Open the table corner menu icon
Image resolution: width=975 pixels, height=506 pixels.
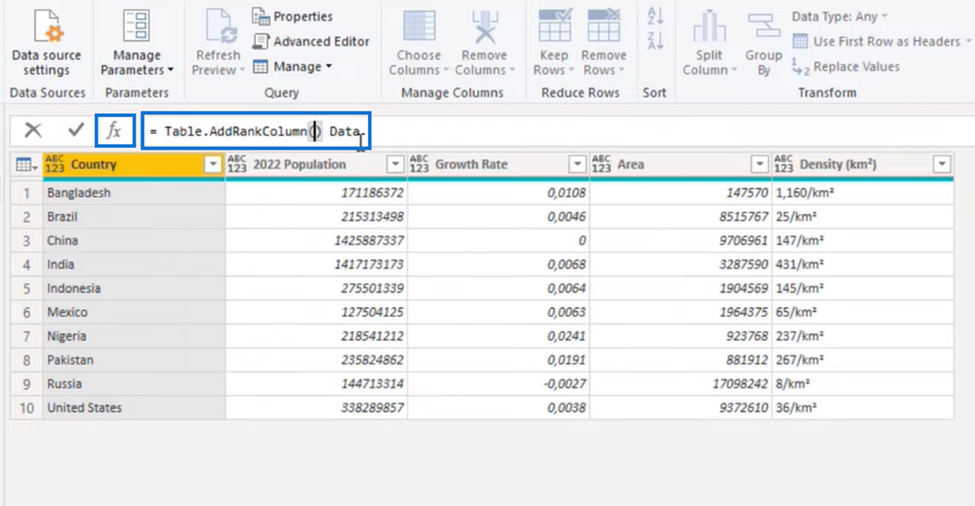click(26, 165)
